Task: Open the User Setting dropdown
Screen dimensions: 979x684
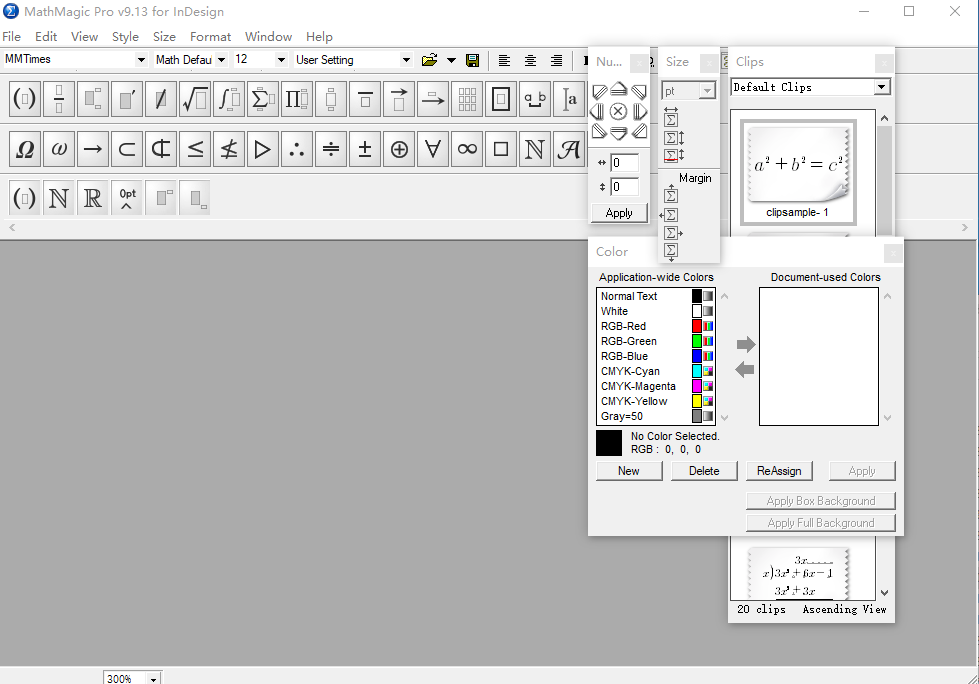Action: 406,60
